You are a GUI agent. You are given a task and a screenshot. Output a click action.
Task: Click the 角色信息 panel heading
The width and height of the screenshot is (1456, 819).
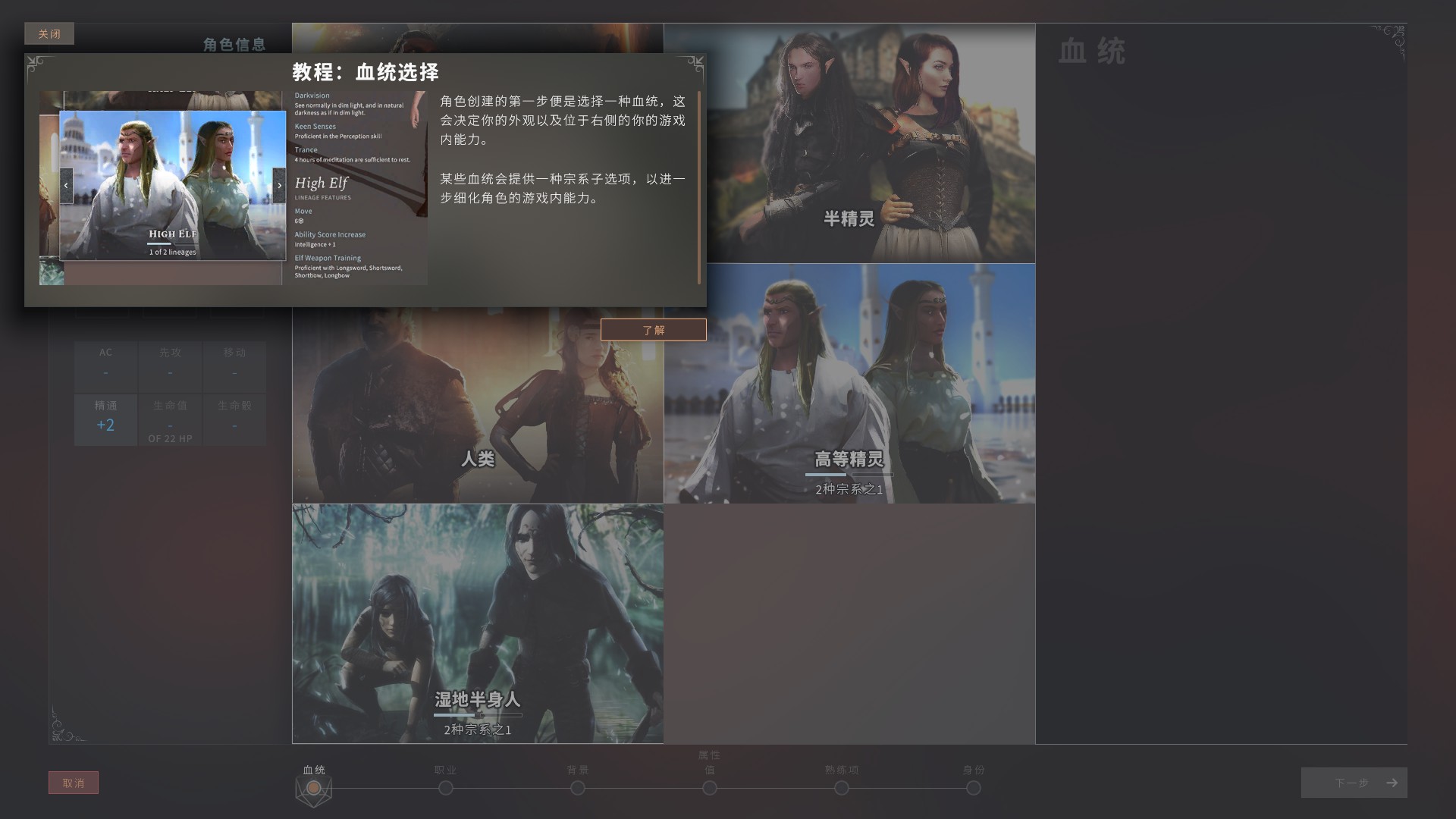pos(234,45)
